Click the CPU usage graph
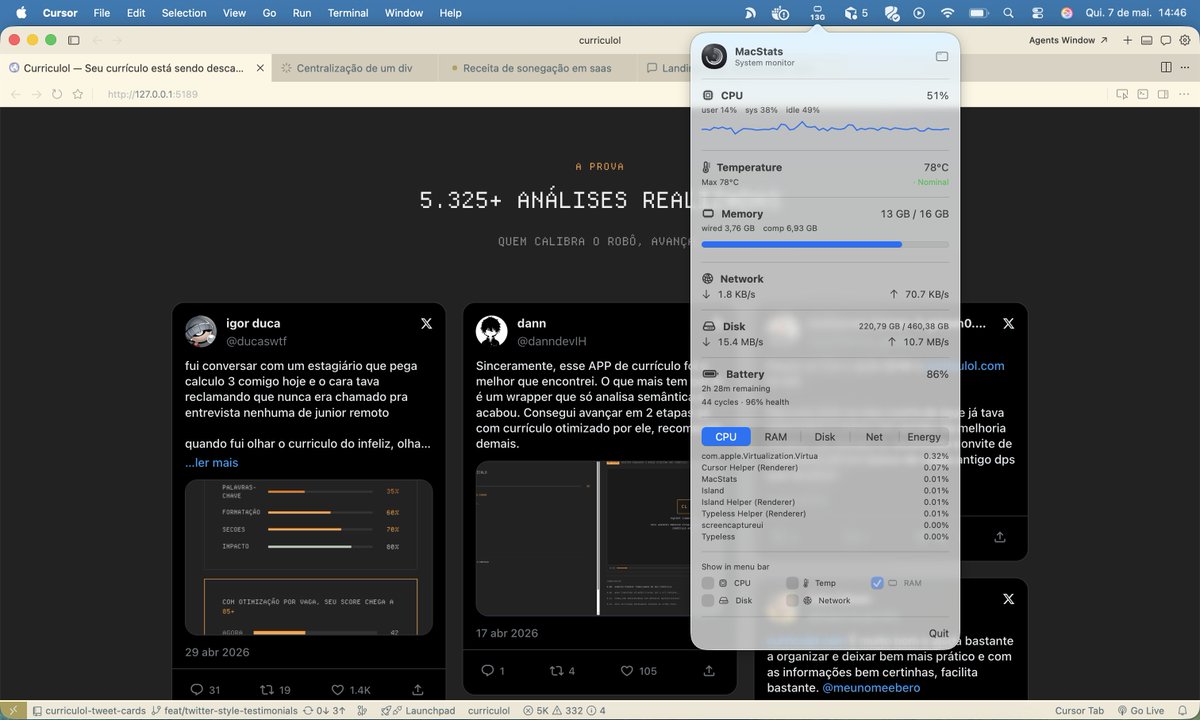The image size is (1200, 720). click(825, 128)
